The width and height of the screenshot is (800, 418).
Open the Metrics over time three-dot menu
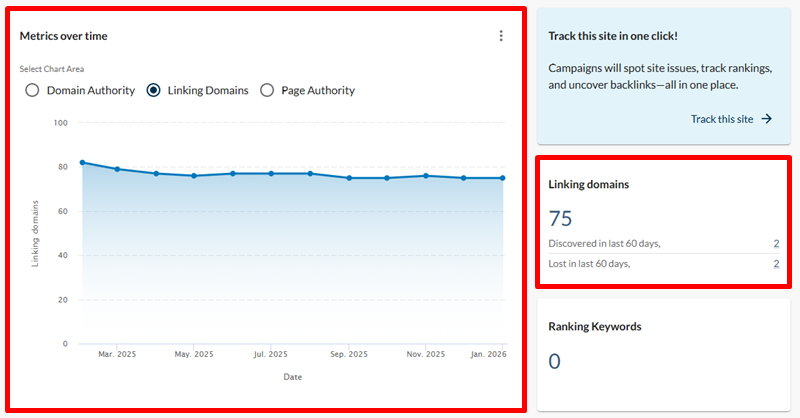tap(501, 36)
